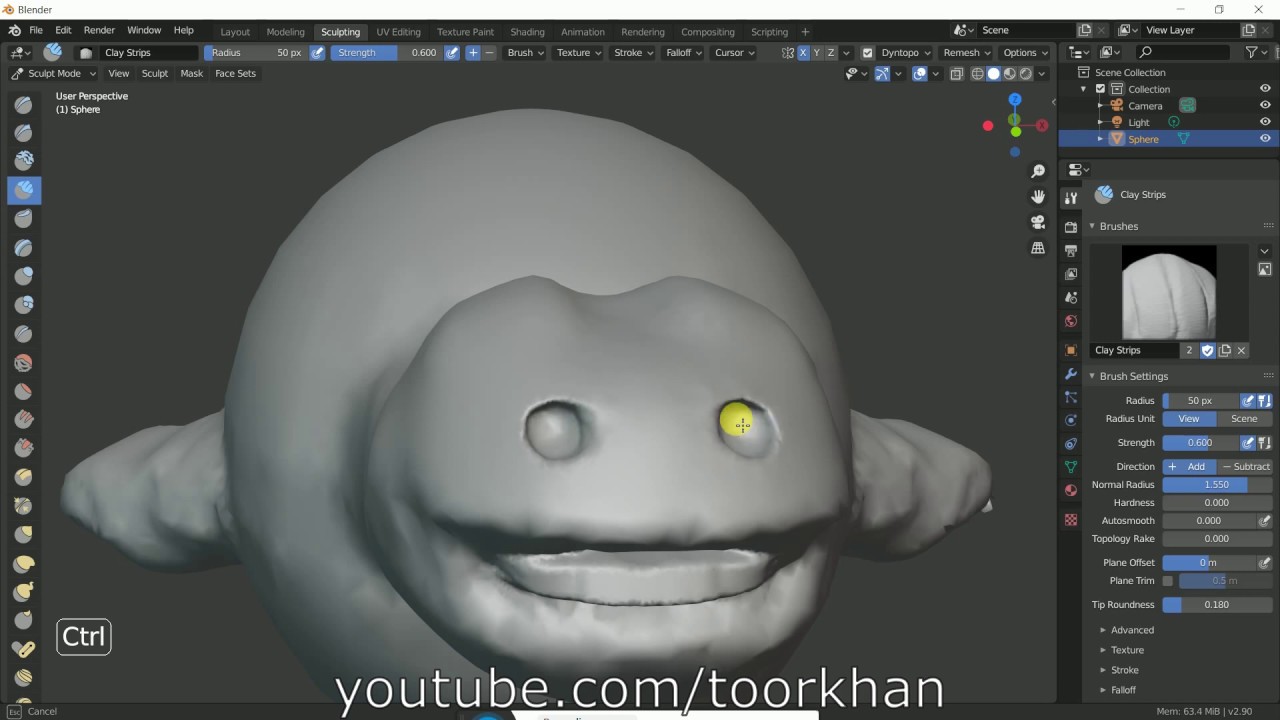The image size is (1280, 720).
Task: Hide the Sphere object in outliner
Action: tap(1264, 139)
